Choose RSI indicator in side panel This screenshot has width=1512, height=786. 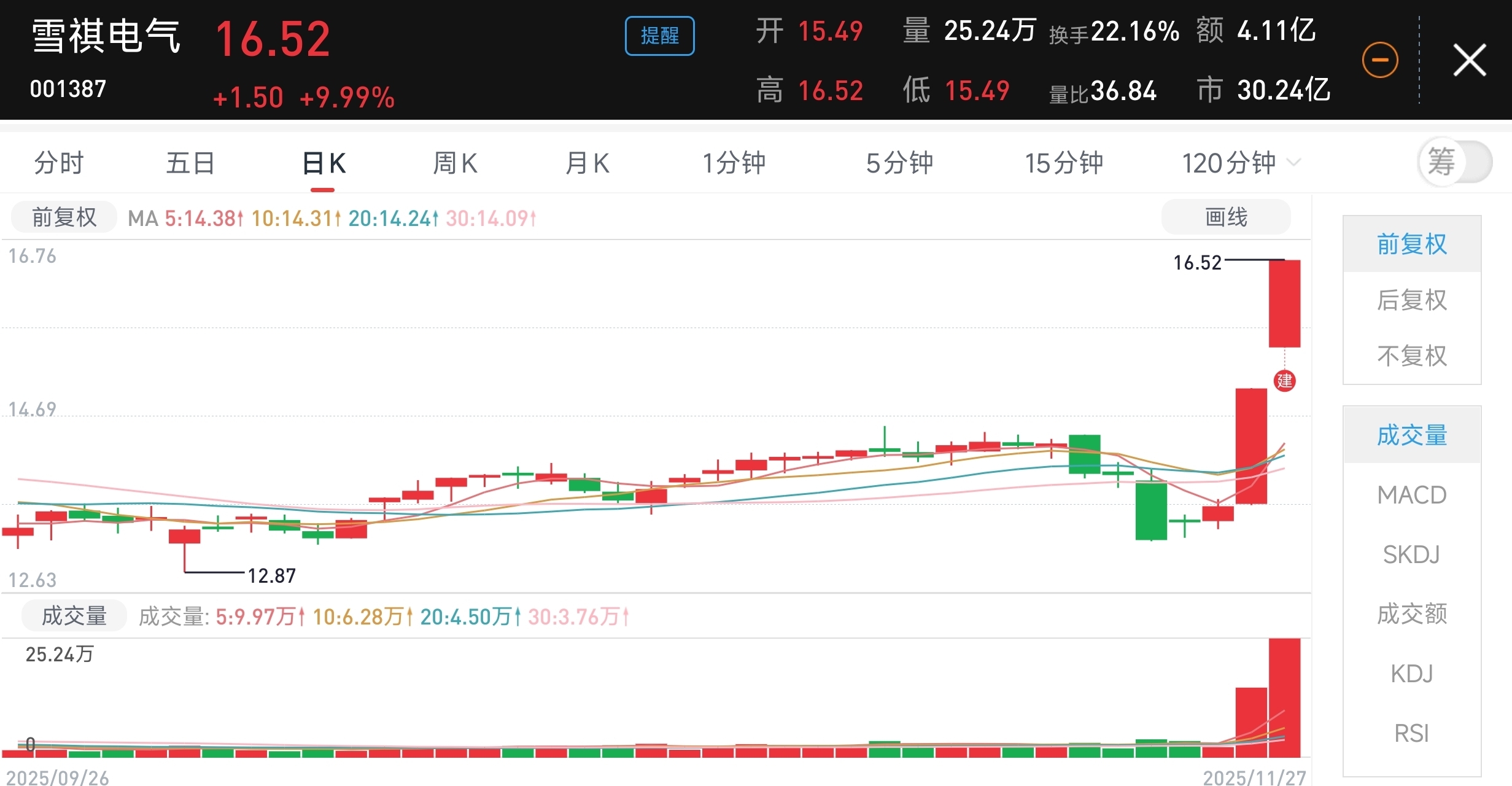[1411, 733]
